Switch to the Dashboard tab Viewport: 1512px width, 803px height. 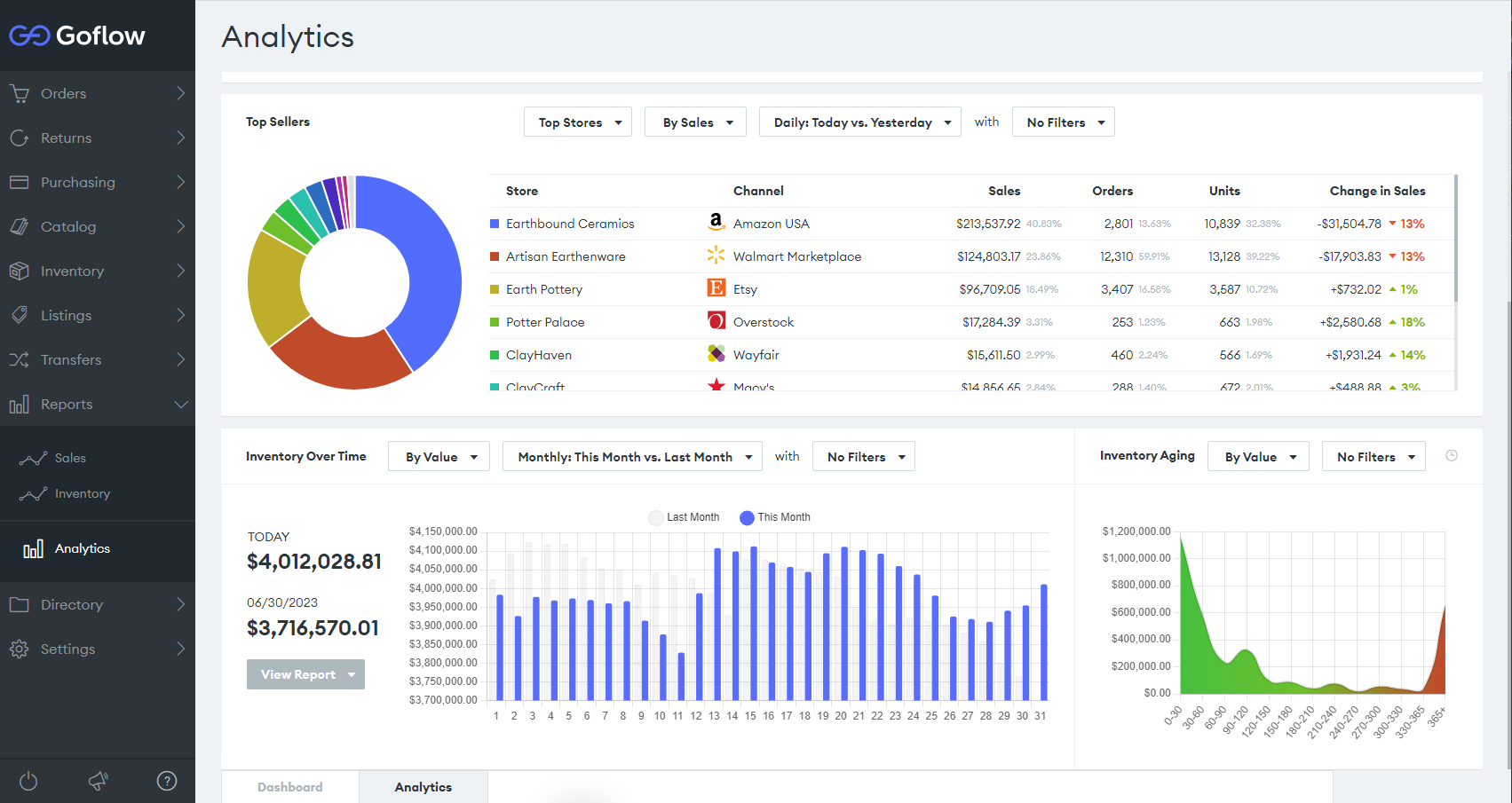(x=290, y=787)
